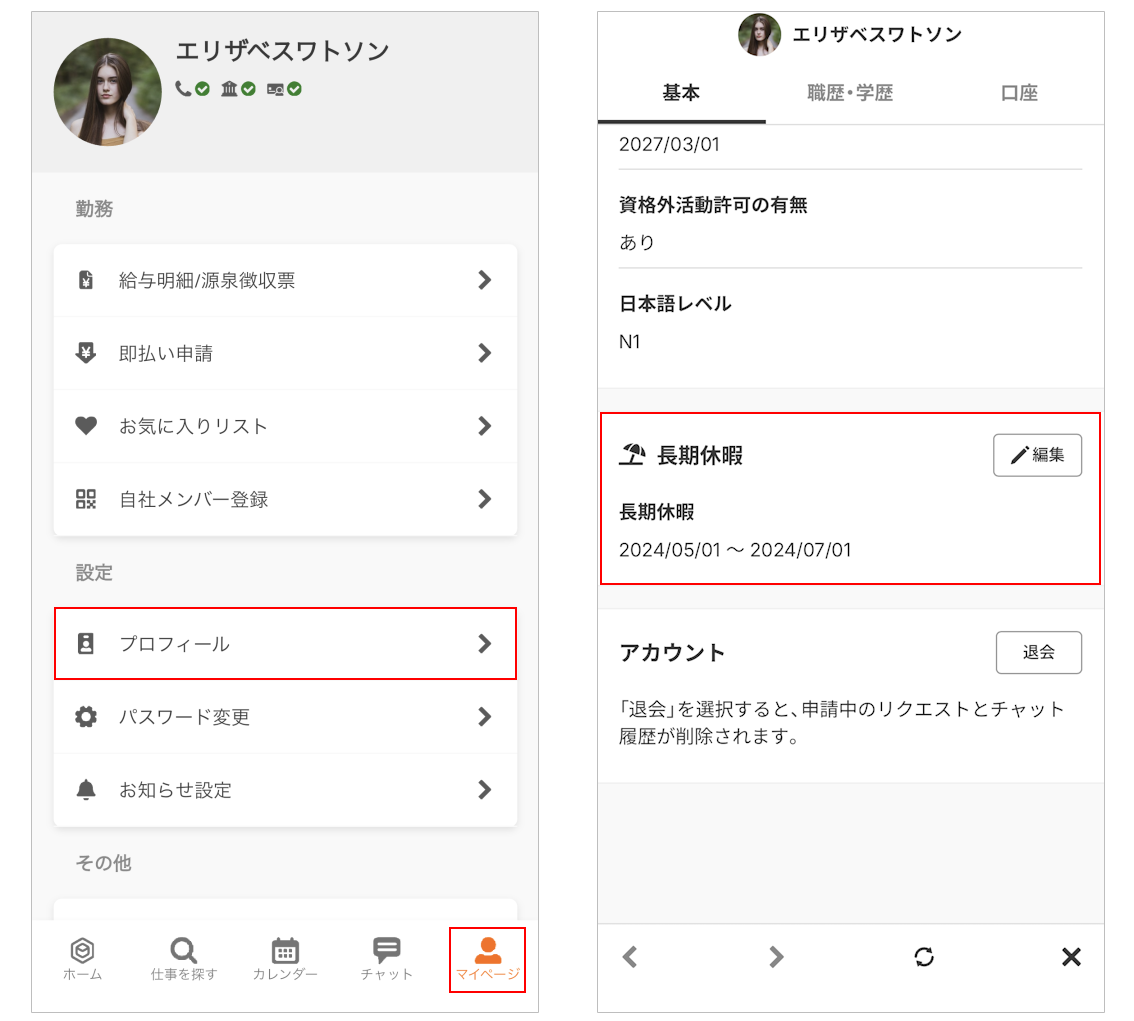
Task: Open the お知らせ設定 entry
Action: tap(285, 790)
